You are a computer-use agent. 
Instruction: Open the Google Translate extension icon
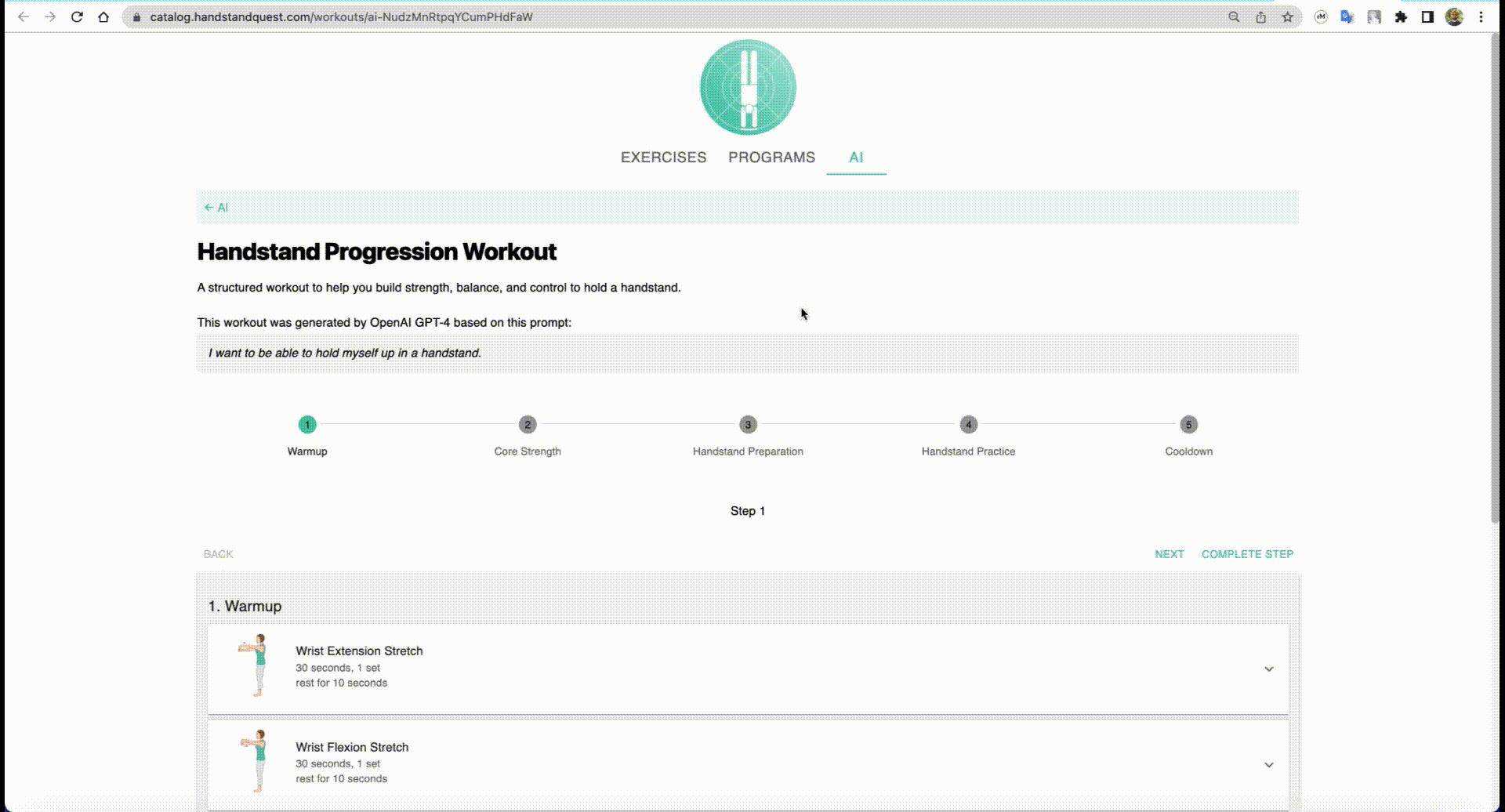pos(1347,16)
